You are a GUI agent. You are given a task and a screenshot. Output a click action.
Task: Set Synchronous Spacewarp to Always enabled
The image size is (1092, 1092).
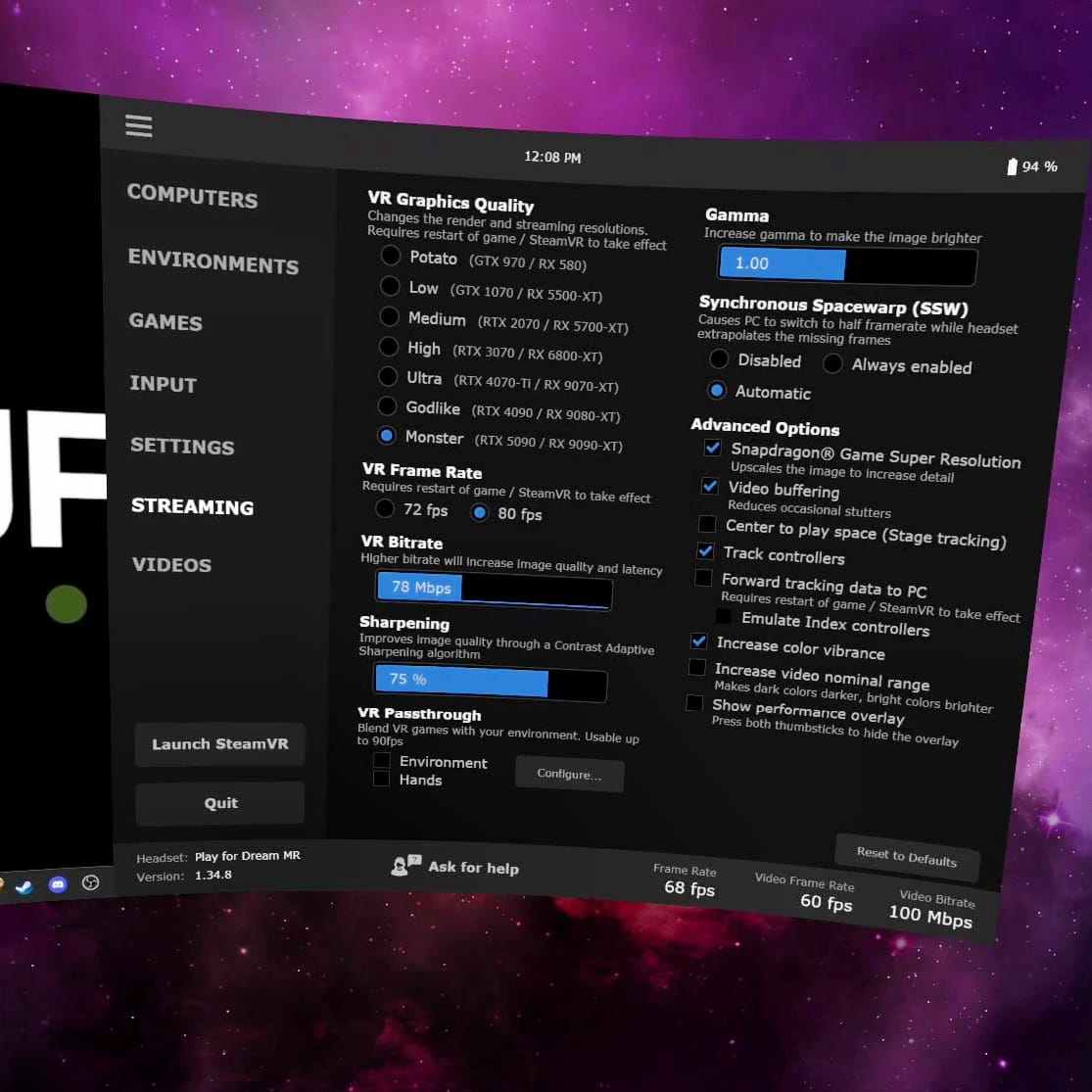(832, 364)
